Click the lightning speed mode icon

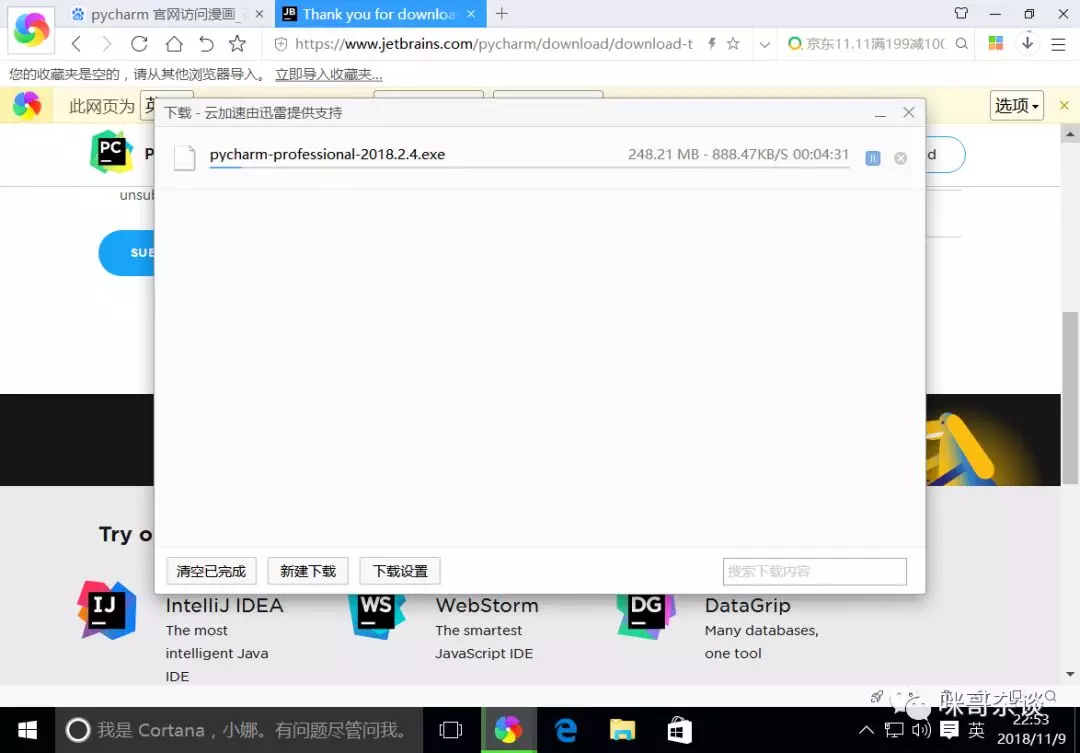(712, 44)
